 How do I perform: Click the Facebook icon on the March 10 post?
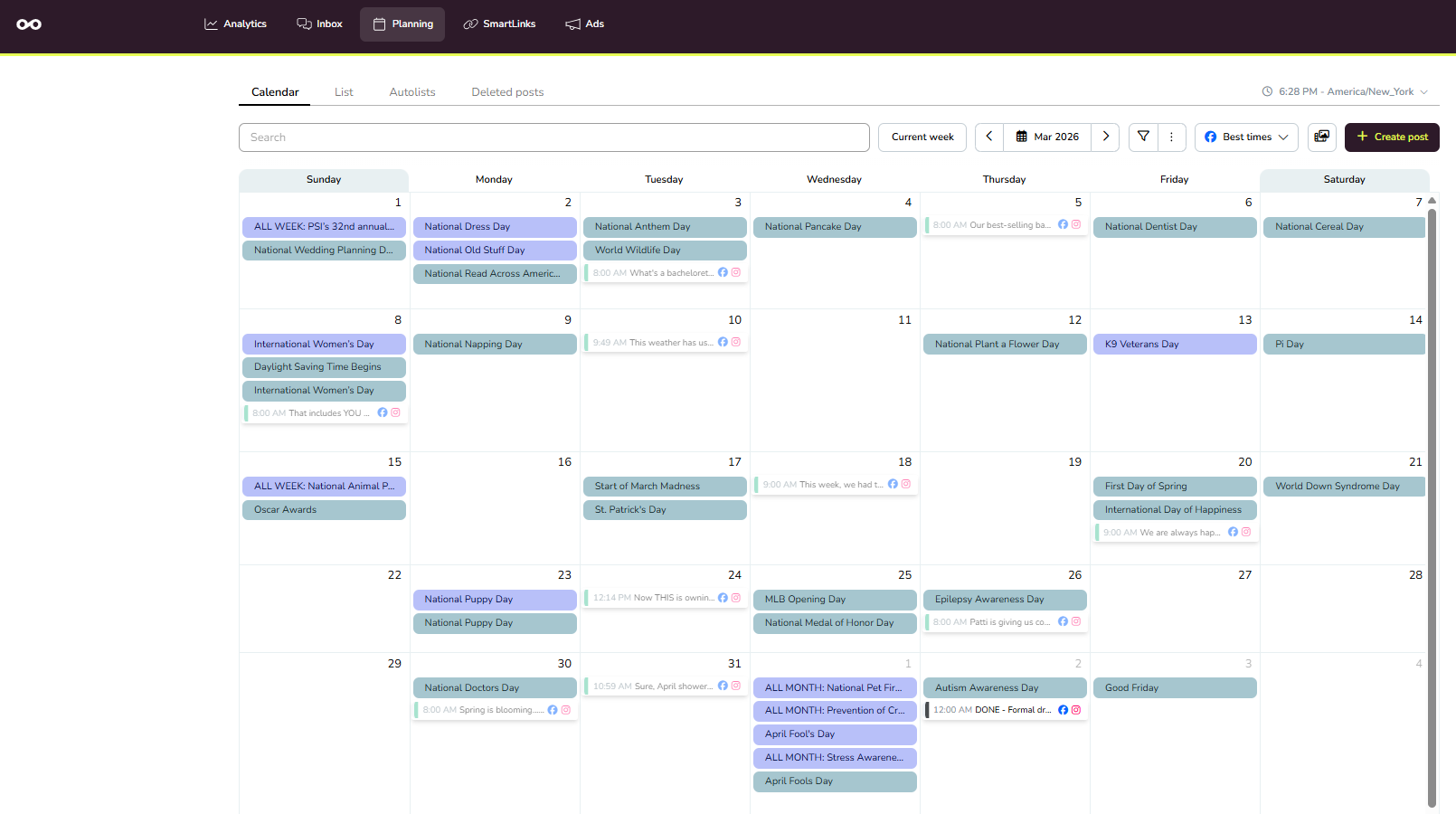[x=723, y=342]
